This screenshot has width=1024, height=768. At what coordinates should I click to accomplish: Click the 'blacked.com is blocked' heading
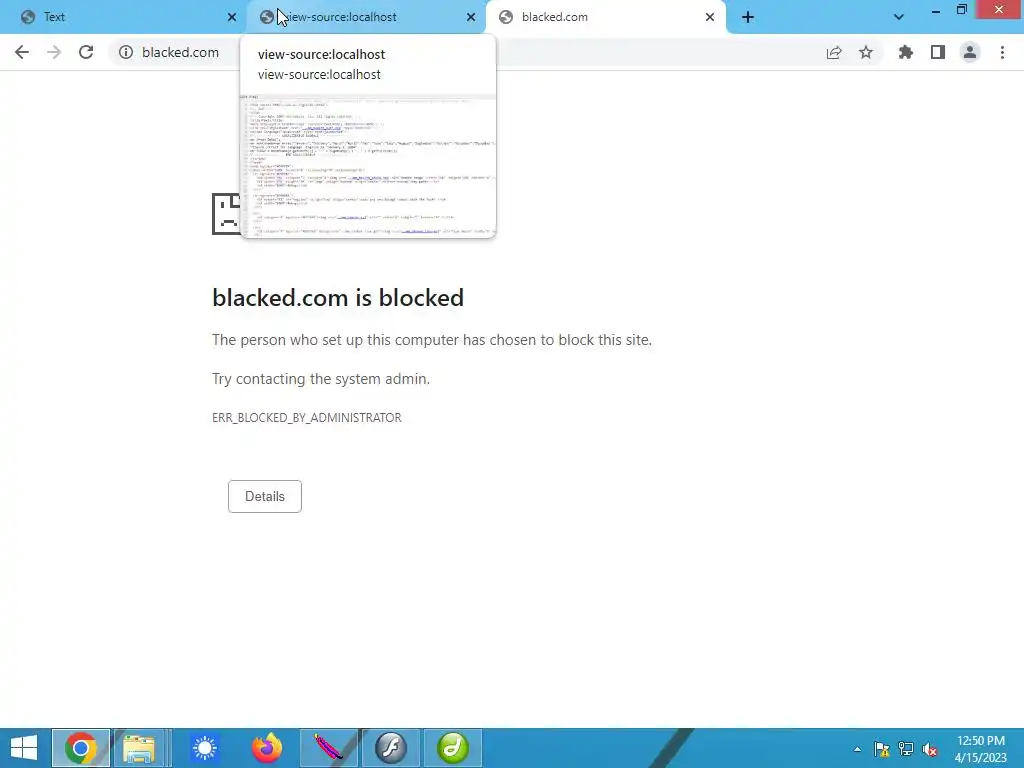click(x=338, y=298)
